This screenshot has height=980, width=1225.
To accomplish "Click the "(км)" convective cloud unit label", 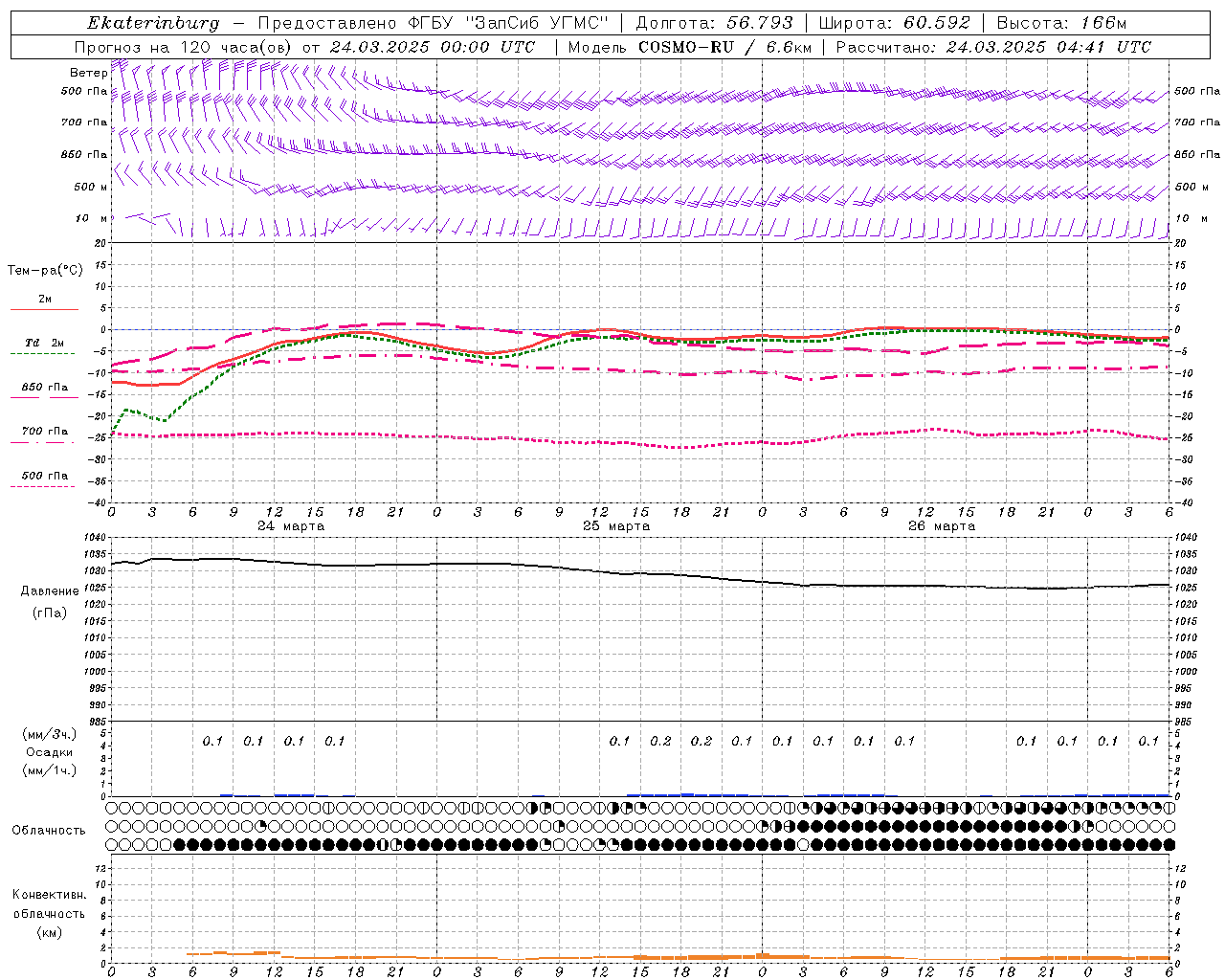I will [49, 932].
